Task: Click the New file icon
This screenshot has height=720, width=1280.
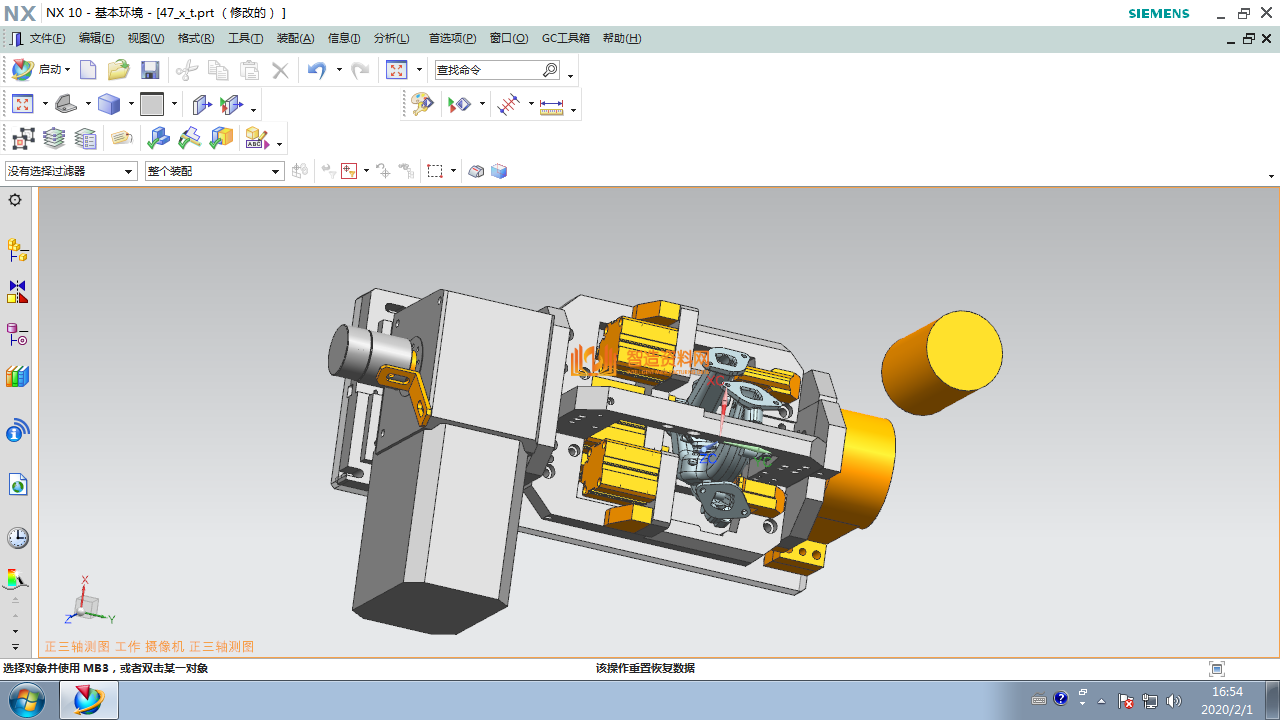Action: 88,70
